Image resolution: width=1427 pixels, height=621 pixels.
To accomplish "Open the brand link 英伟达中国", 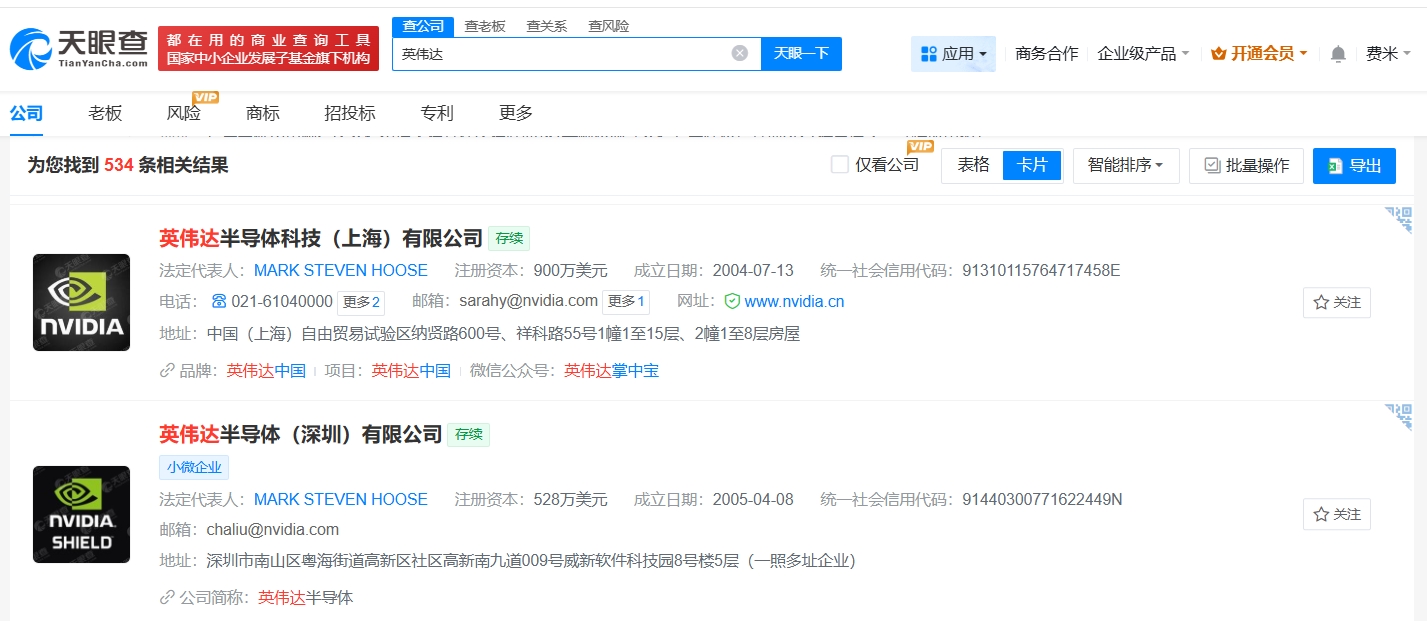I will point(266,371).
